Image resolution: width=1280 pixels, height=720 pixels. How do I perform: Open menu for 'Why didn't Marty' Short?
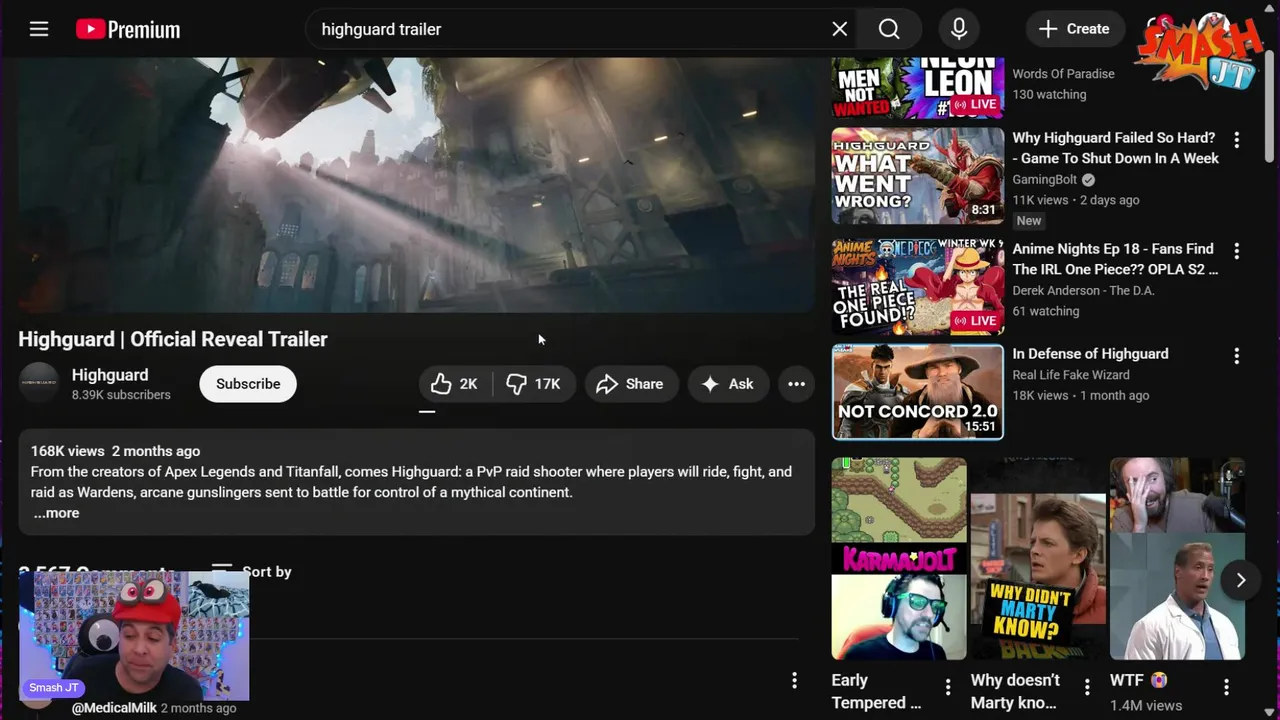[1087, 687]
